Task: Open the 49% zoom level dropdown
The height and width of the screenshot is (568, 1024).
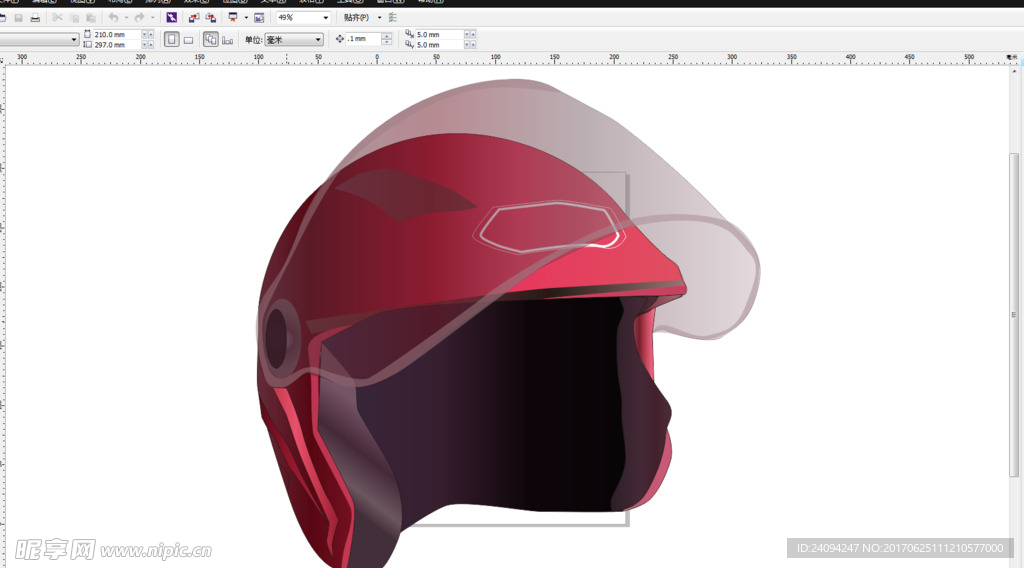Action: pos(325,18)
